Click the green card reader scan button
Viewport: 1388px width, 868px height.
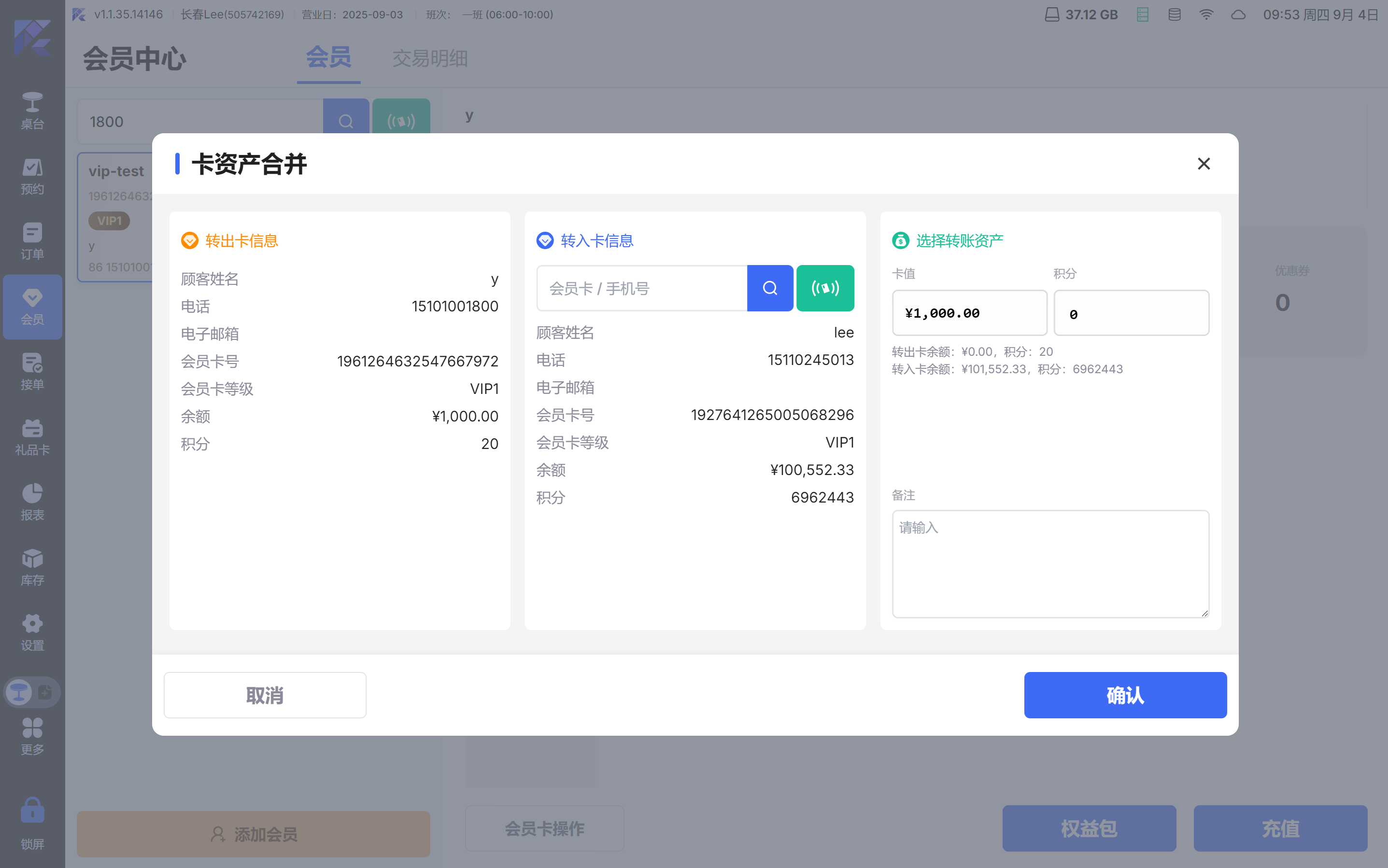(x=825, y=288)
